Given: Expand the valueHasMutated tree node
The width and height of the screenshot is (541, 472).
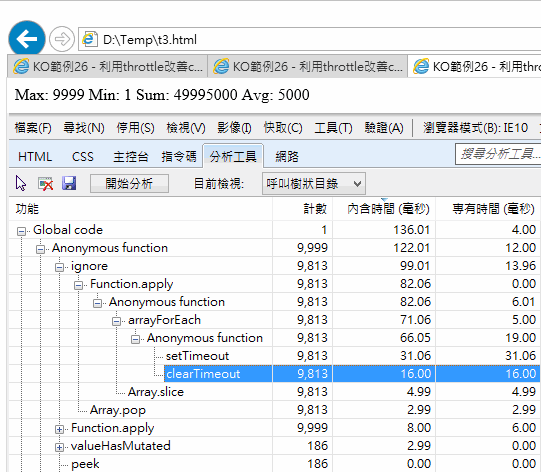Looking at the screenshot, I should (59, 447).
